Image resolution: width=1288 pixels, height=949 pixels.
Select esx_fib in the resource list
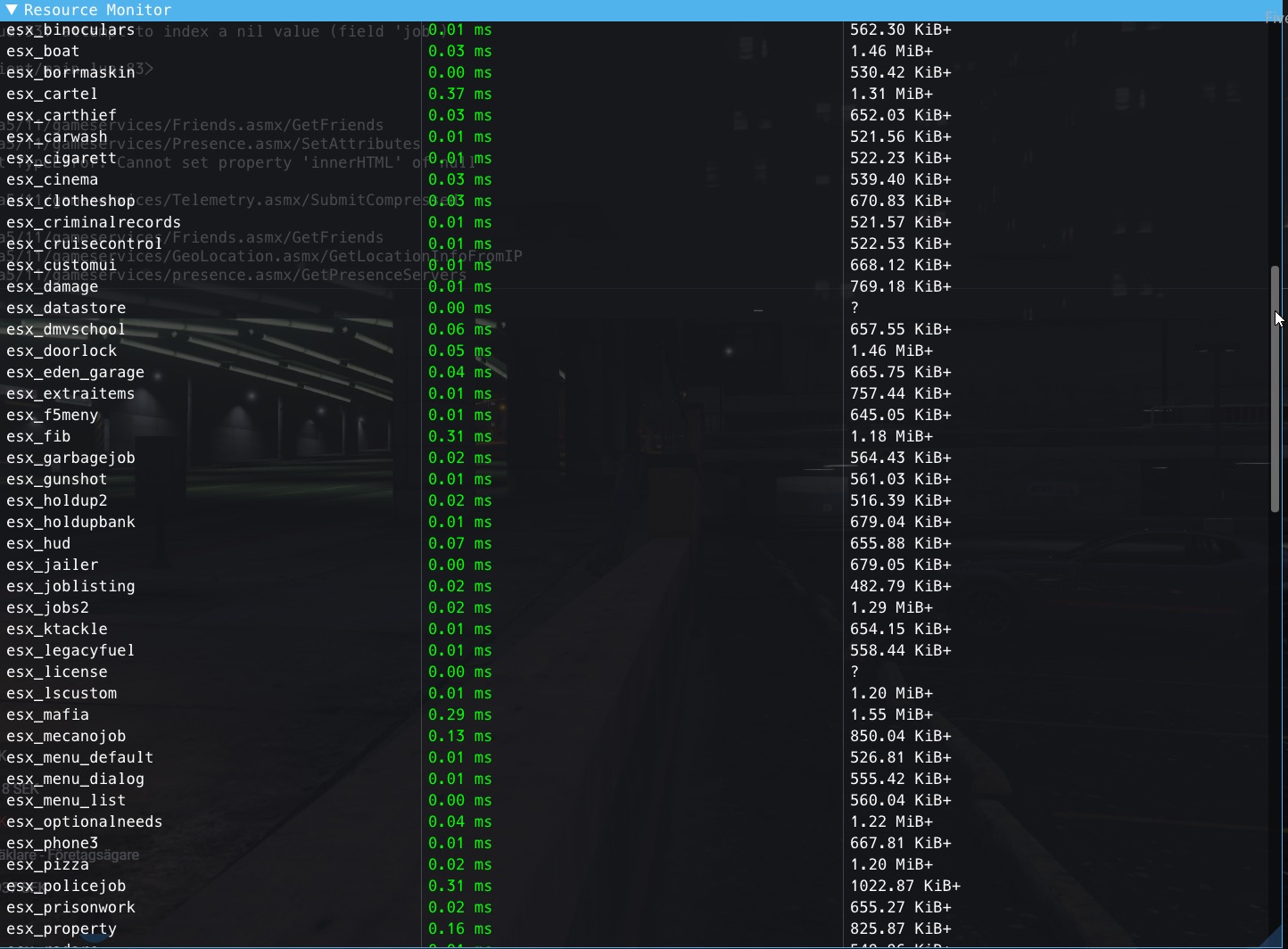(x=38, y=436)
